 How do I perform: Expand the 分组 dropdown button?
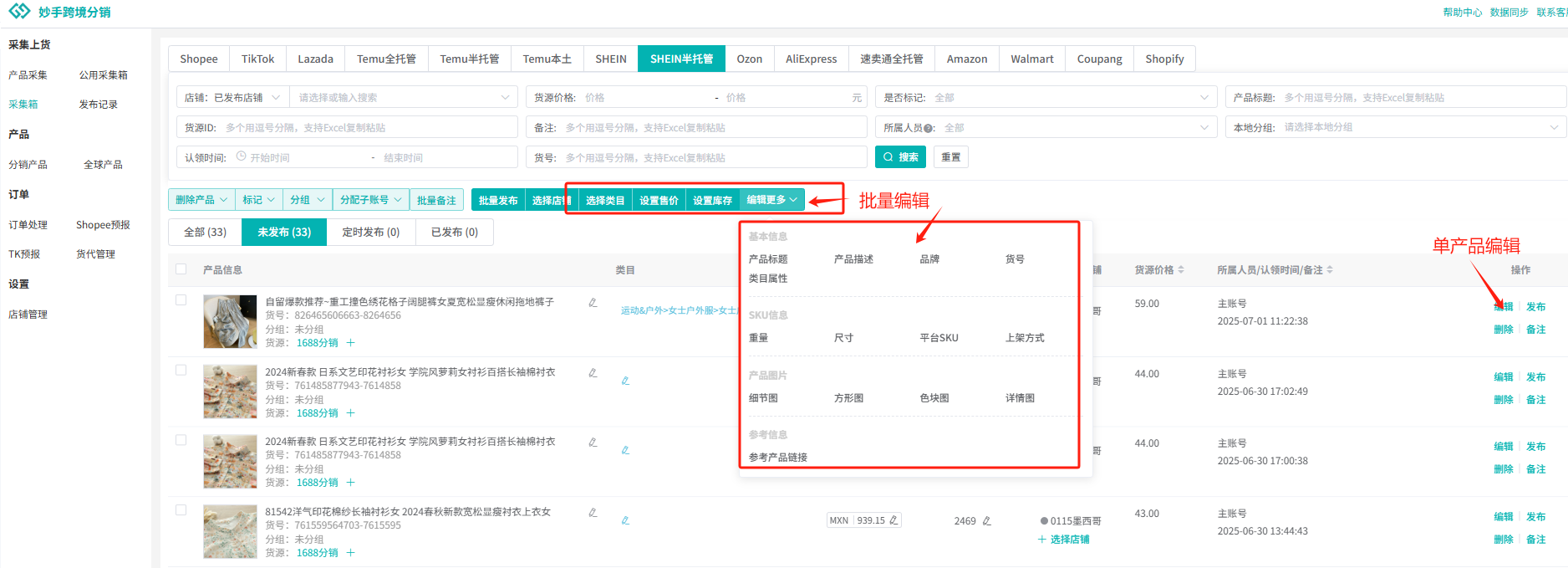coord(308,200)
